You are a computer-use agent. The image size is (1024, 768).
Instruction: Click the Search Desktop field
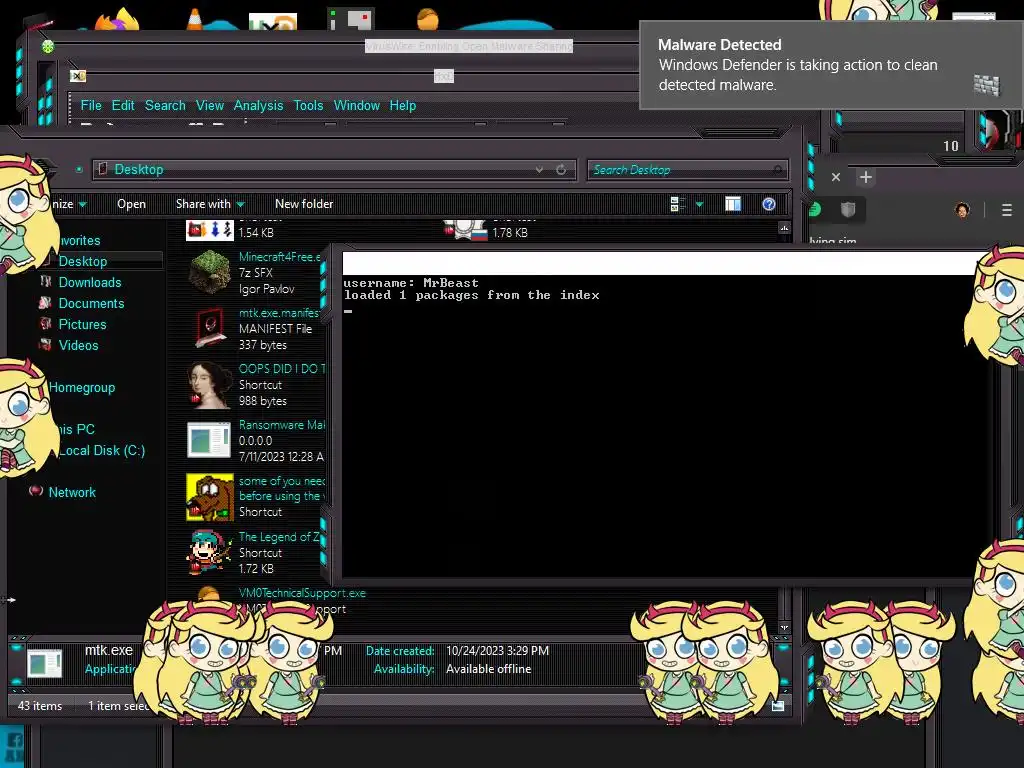click(687, 170)
